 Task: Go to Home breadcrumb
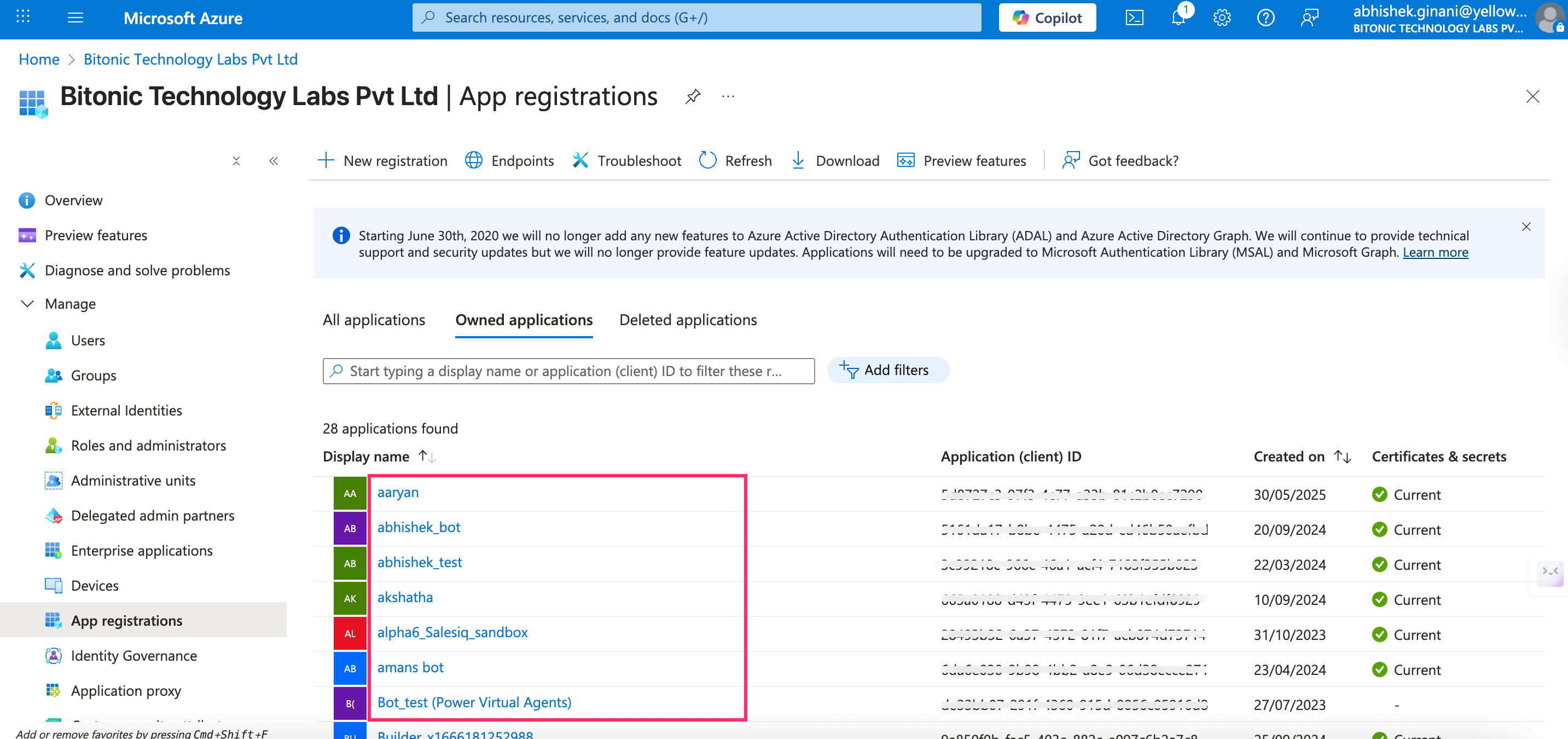(39, 59)
